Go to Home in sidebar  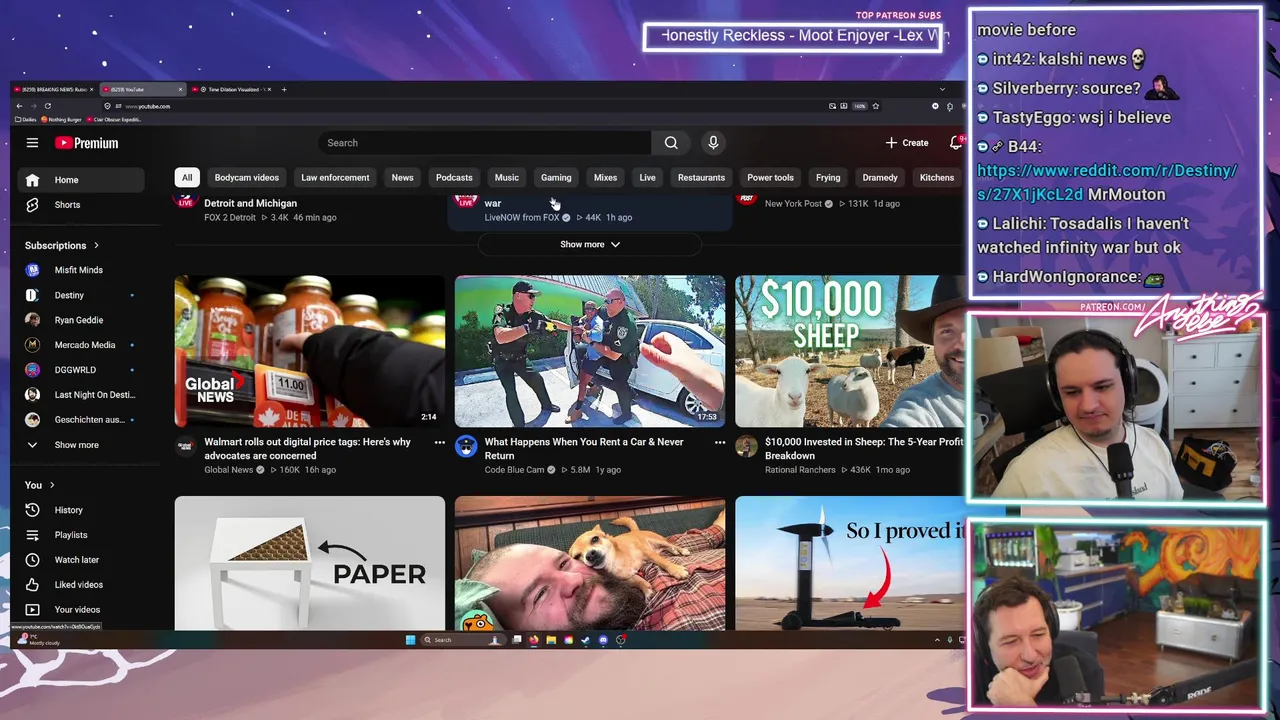pos(82,180)
